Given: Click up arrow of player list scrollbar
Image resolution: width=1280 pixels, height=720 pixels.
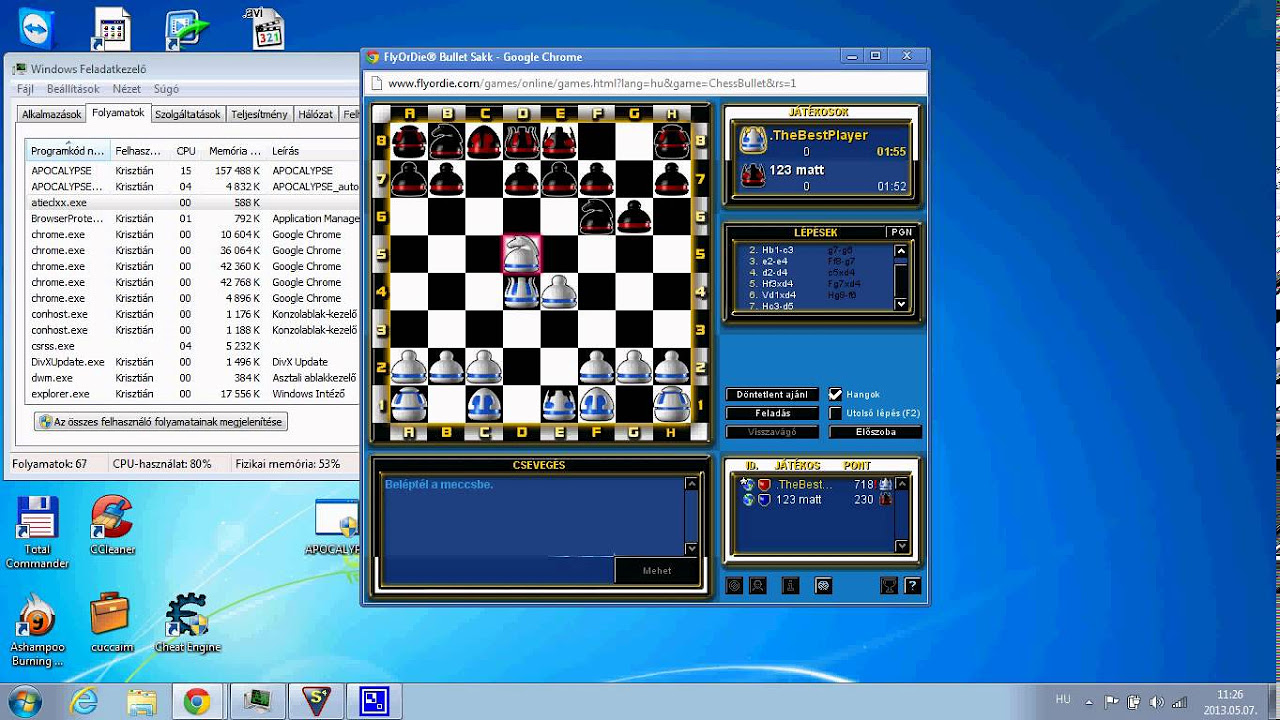Looking at the screenshot, I should tap(902, 484).
